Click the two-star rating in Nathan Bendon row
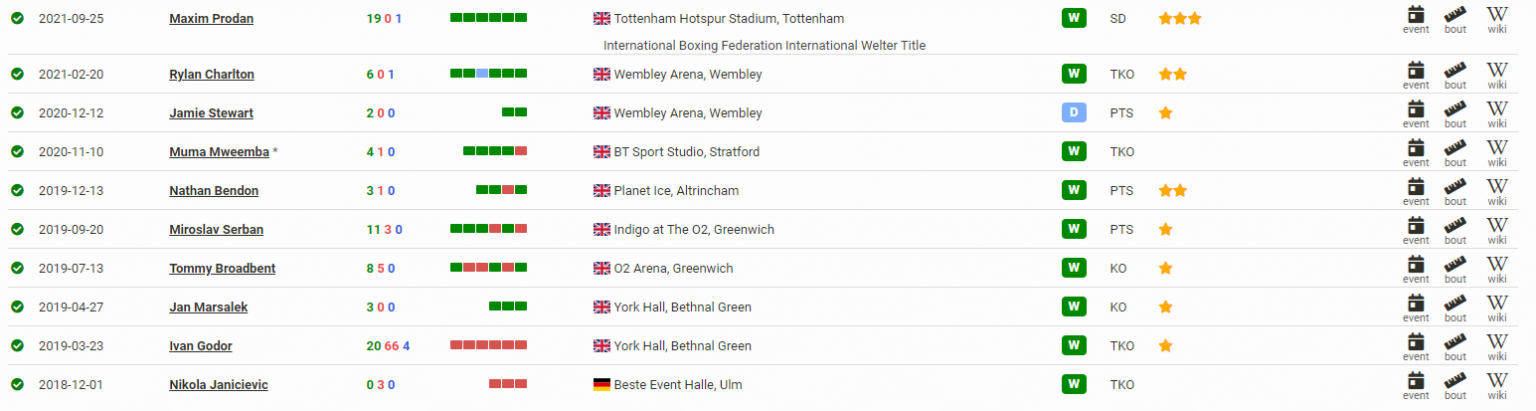The image size is (1536, 411). (1172, 191)
